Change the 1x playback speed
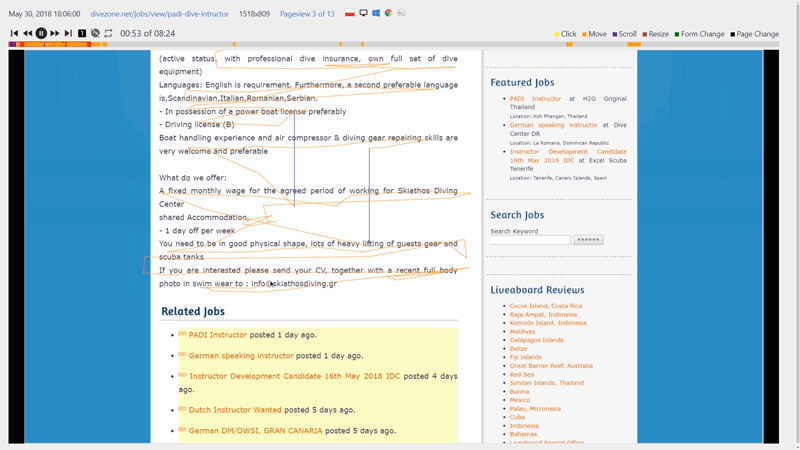800x450 pixels. click(82, 33)
